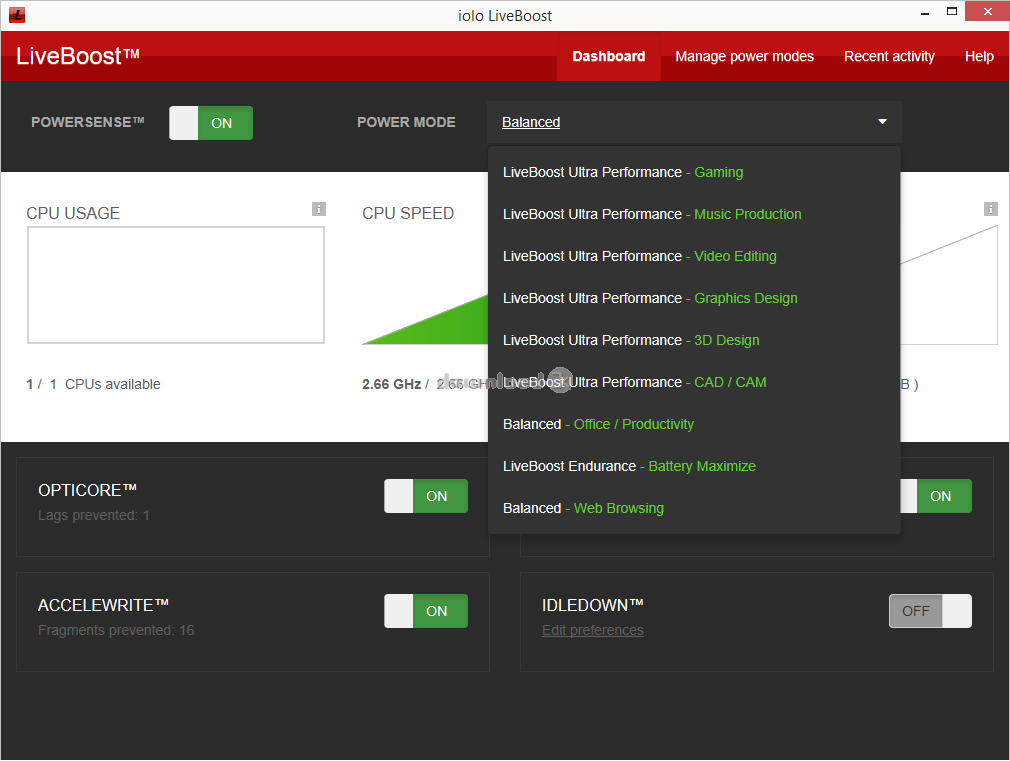
Task: Turn off the OptiCore toggle
Action: point(426,496)
